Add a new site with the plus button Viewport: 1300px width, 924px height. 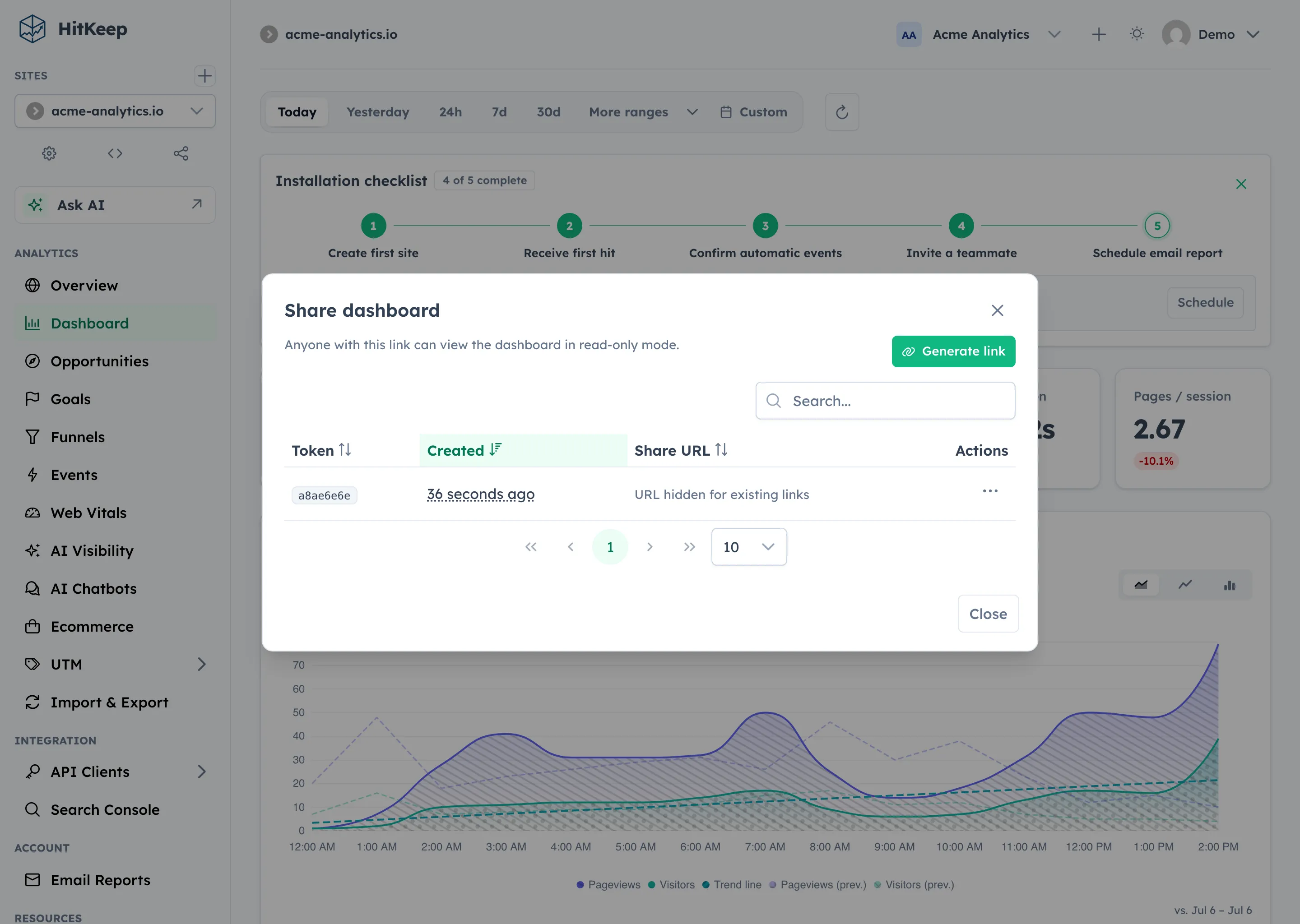coord(204,76)
